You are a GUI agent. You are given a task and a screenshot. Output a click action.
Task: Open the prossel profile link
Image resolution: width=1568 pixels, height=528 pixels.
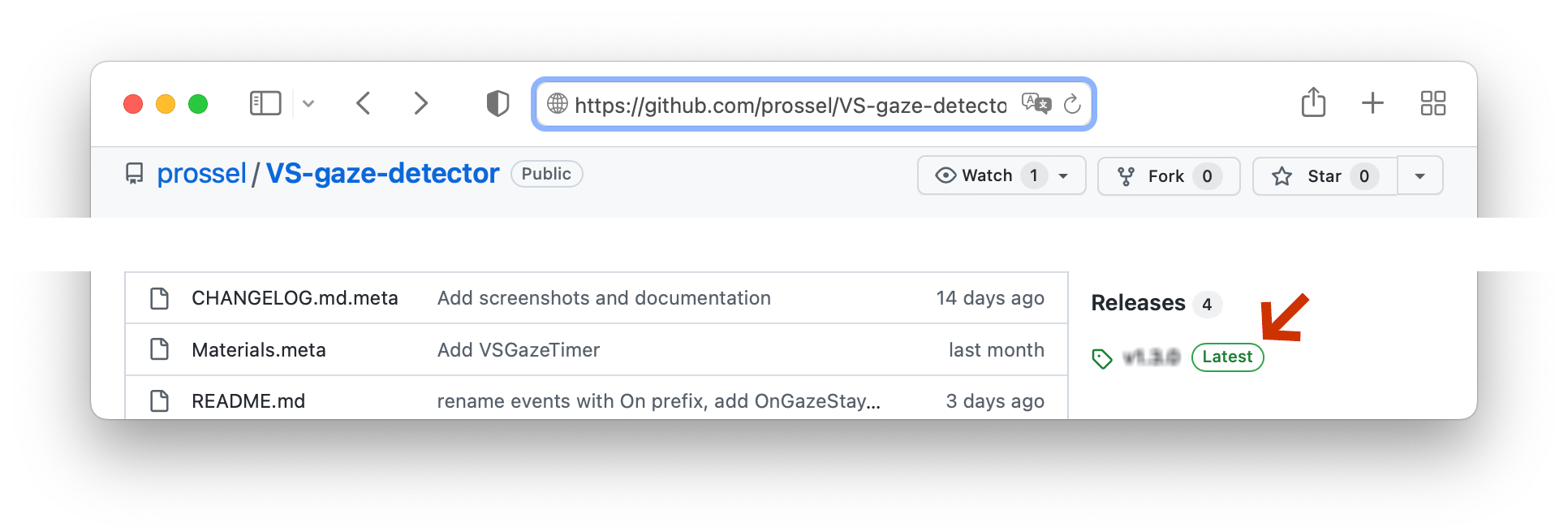coord(202,173)
